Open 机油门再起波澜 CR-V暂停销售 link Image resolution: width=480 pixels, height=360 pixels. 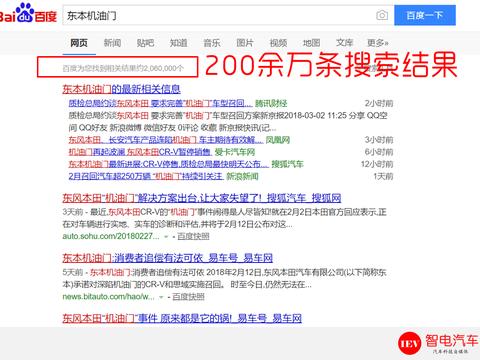(x=140, y=152)
